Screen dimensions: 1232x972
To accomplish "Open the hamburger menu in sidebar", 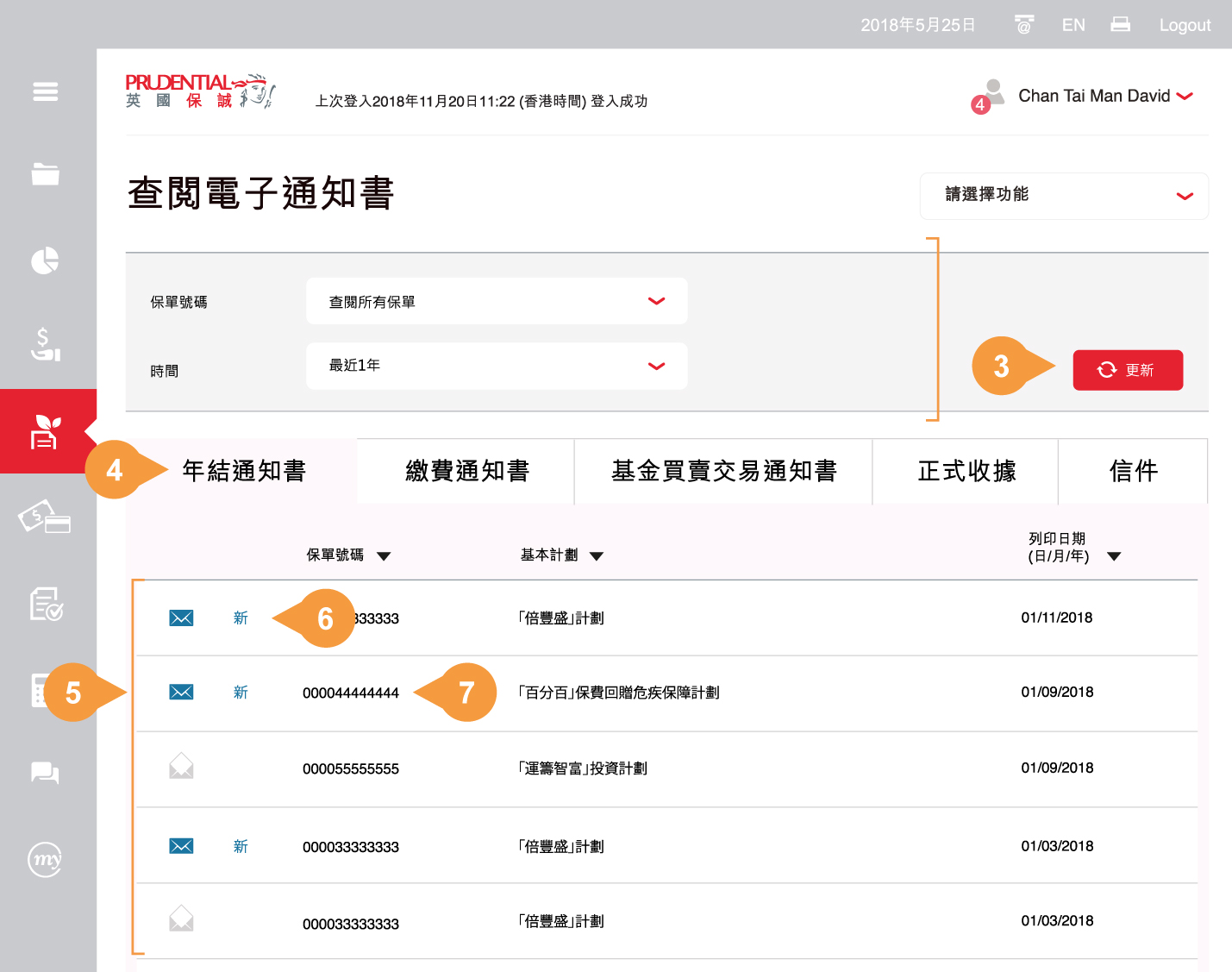I will tap(46, 91).
